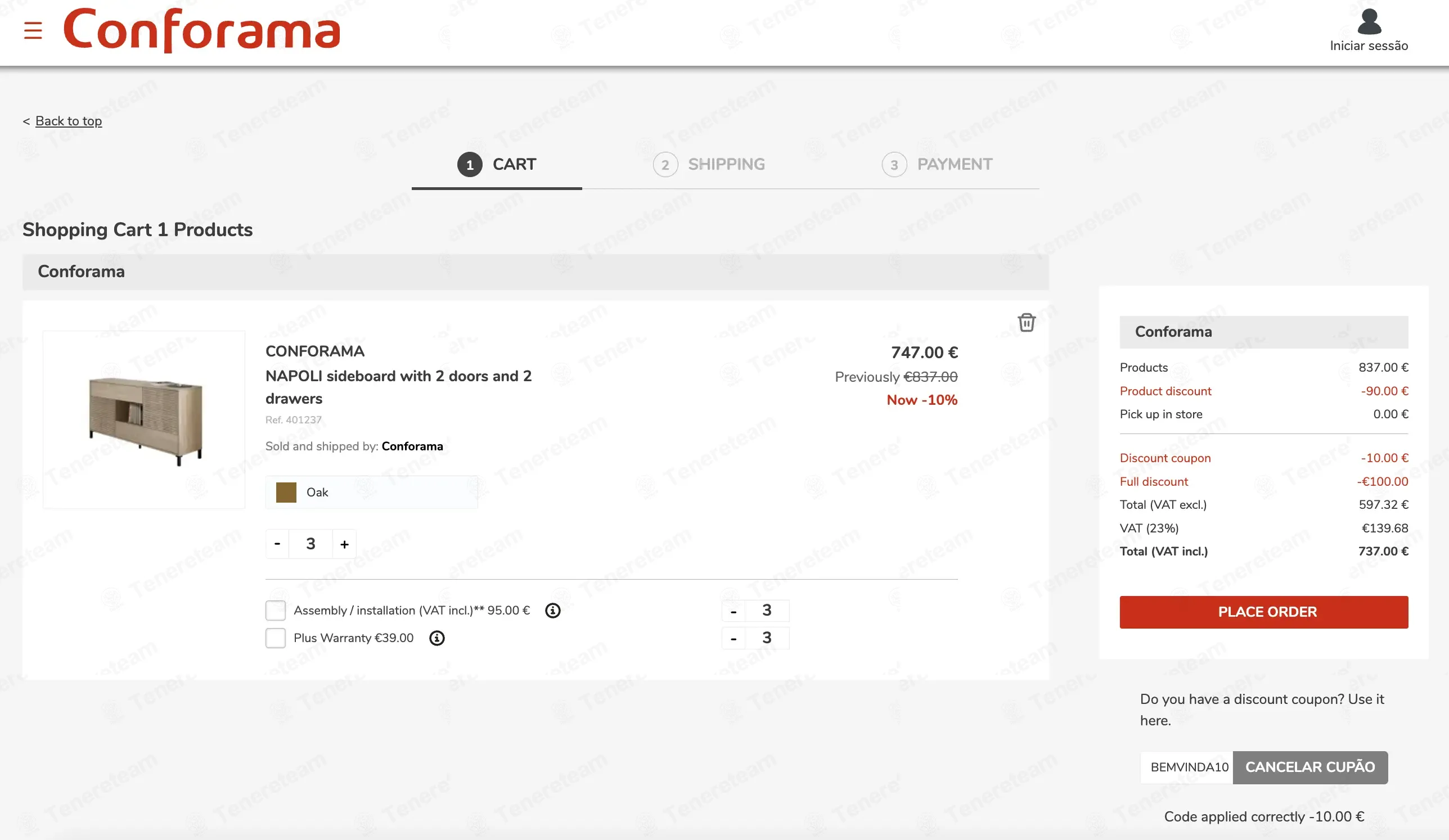This screenshot has width=1449, height=840.
Task: Click the VAT (23%) label
Action: 1149,529
